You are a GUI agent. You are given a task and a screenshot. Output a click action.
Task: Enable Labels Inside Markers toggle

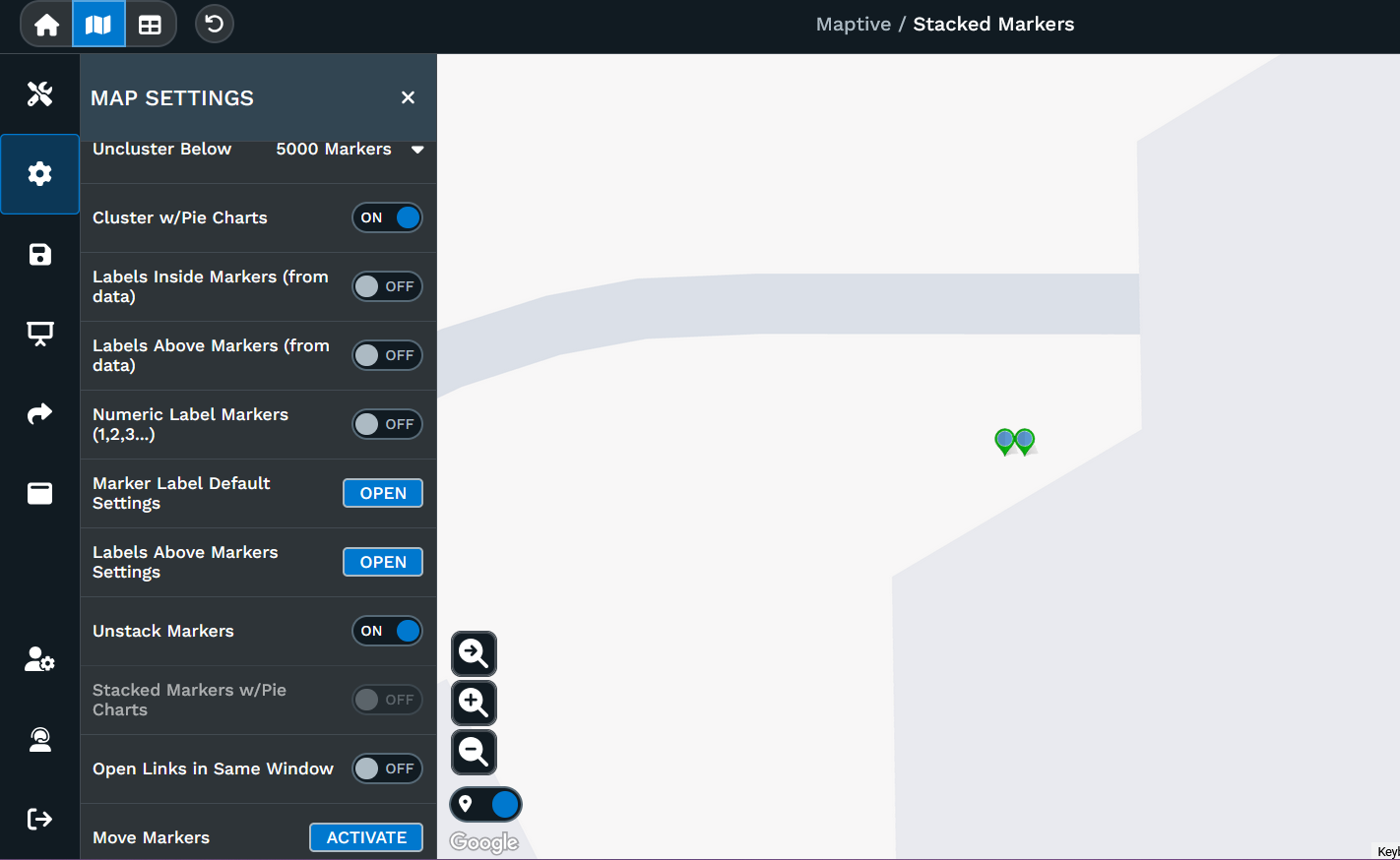388,286
